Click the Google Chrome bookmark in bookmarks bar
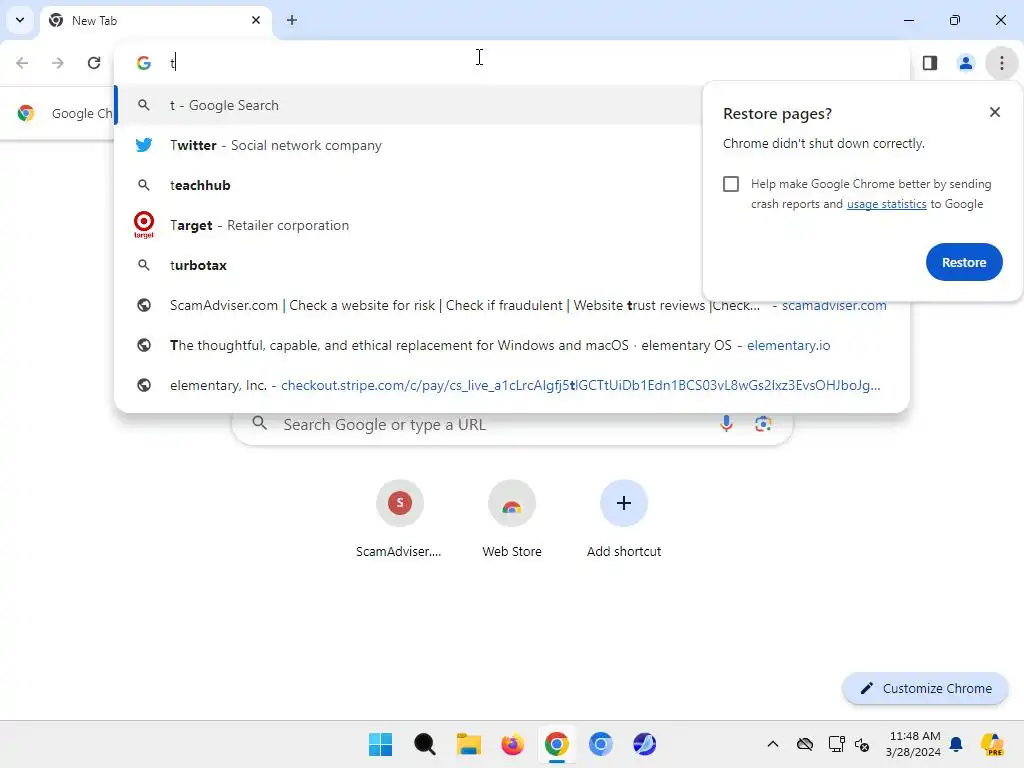 (x=64, y=114)
